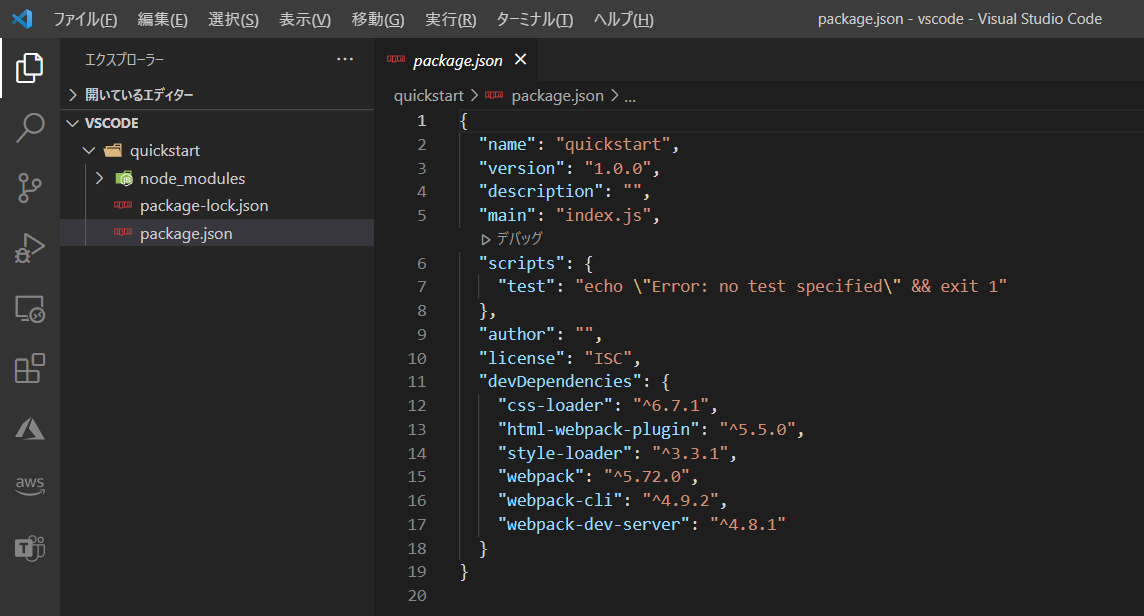Viewport: 1144px width, 616px height.
Task: Open the ターミナル(T) menu
Action: 535,19
